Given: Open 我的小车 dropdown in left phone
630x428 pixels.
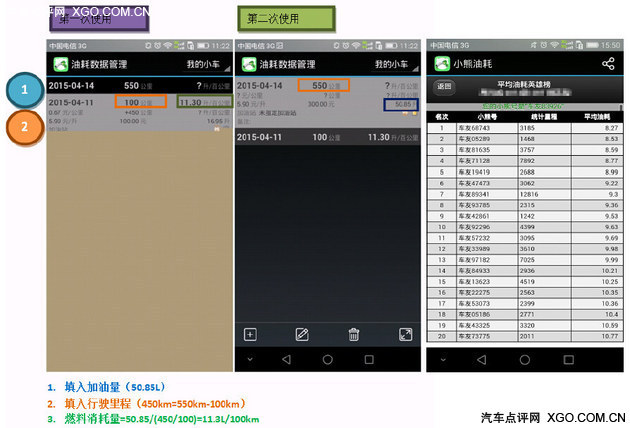Looking at the screenshot, I should click(207, 64).
